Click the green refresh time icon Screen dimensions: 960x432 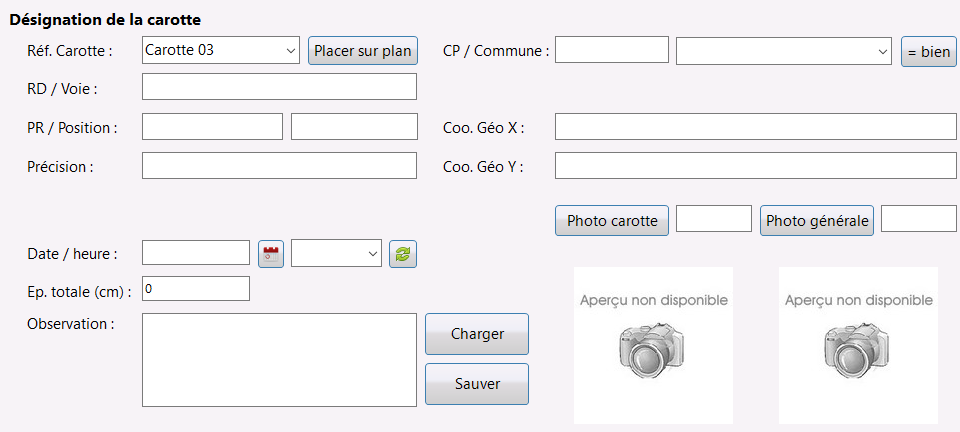coord(403,253)
